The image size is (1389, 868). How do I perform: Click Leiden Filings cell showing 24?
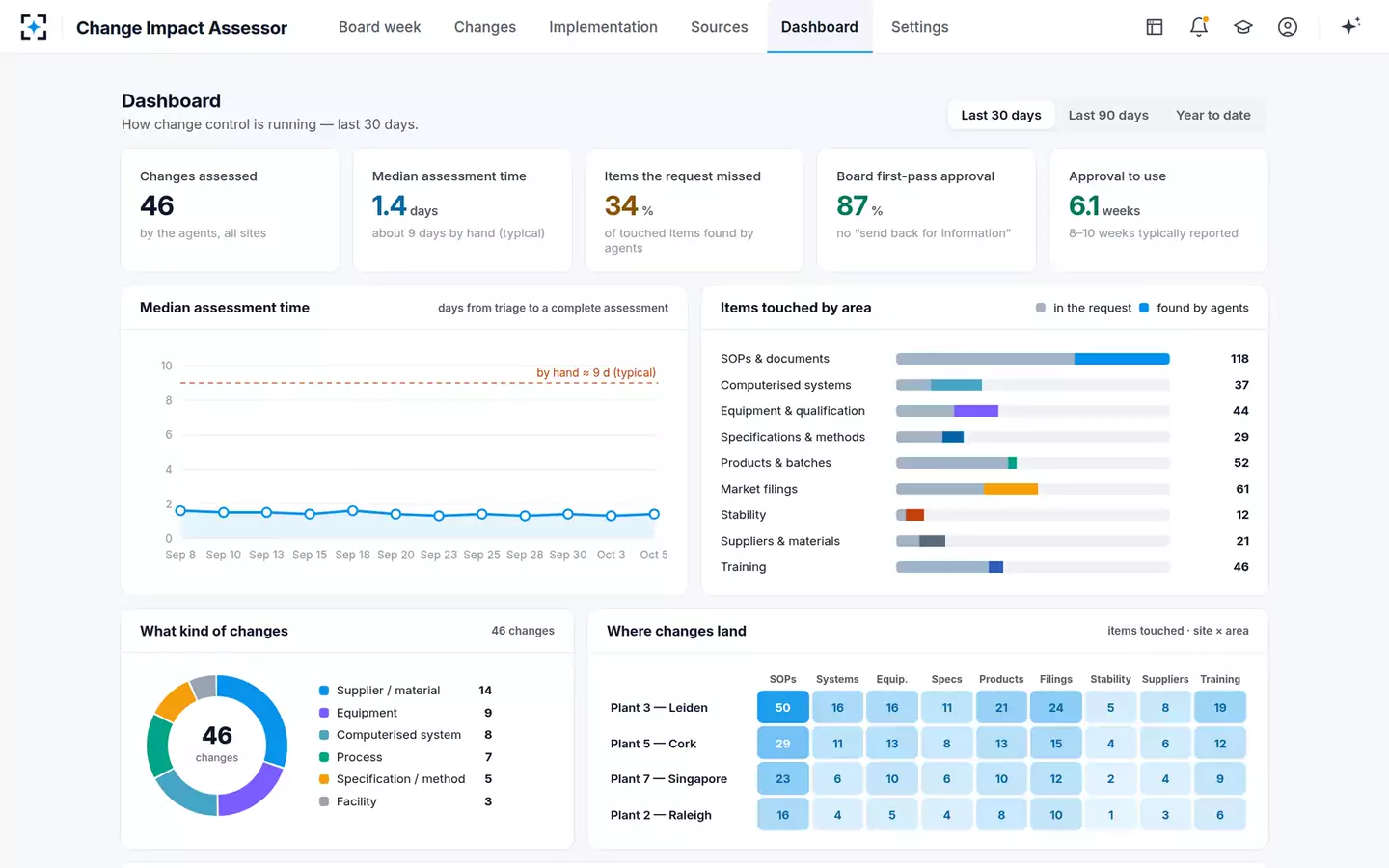[1056, 708]
